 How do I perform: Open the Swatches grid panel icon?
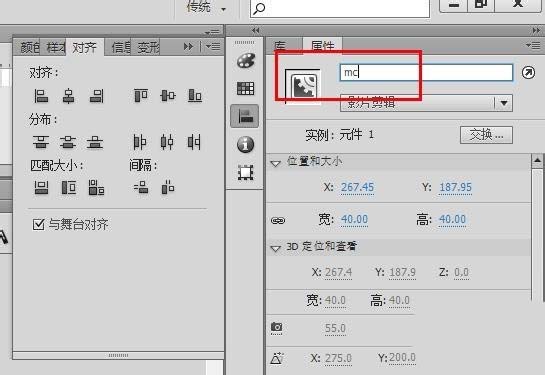245,88
